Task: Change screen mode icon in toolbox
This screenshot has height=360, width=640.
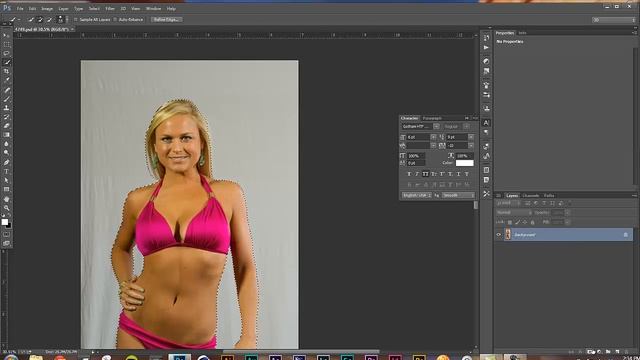Action: pos(7,243)
